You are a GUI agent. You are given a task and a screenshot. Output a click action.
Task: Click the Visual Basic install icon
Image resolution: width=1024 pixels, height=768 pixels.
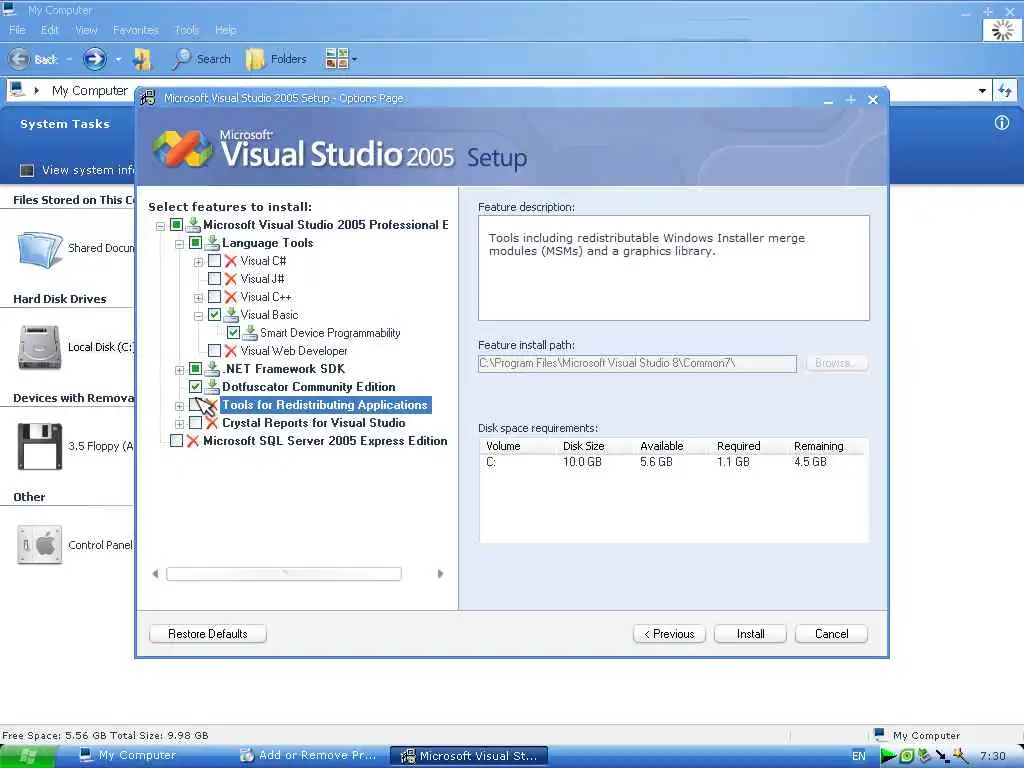(x=231, y=315)
